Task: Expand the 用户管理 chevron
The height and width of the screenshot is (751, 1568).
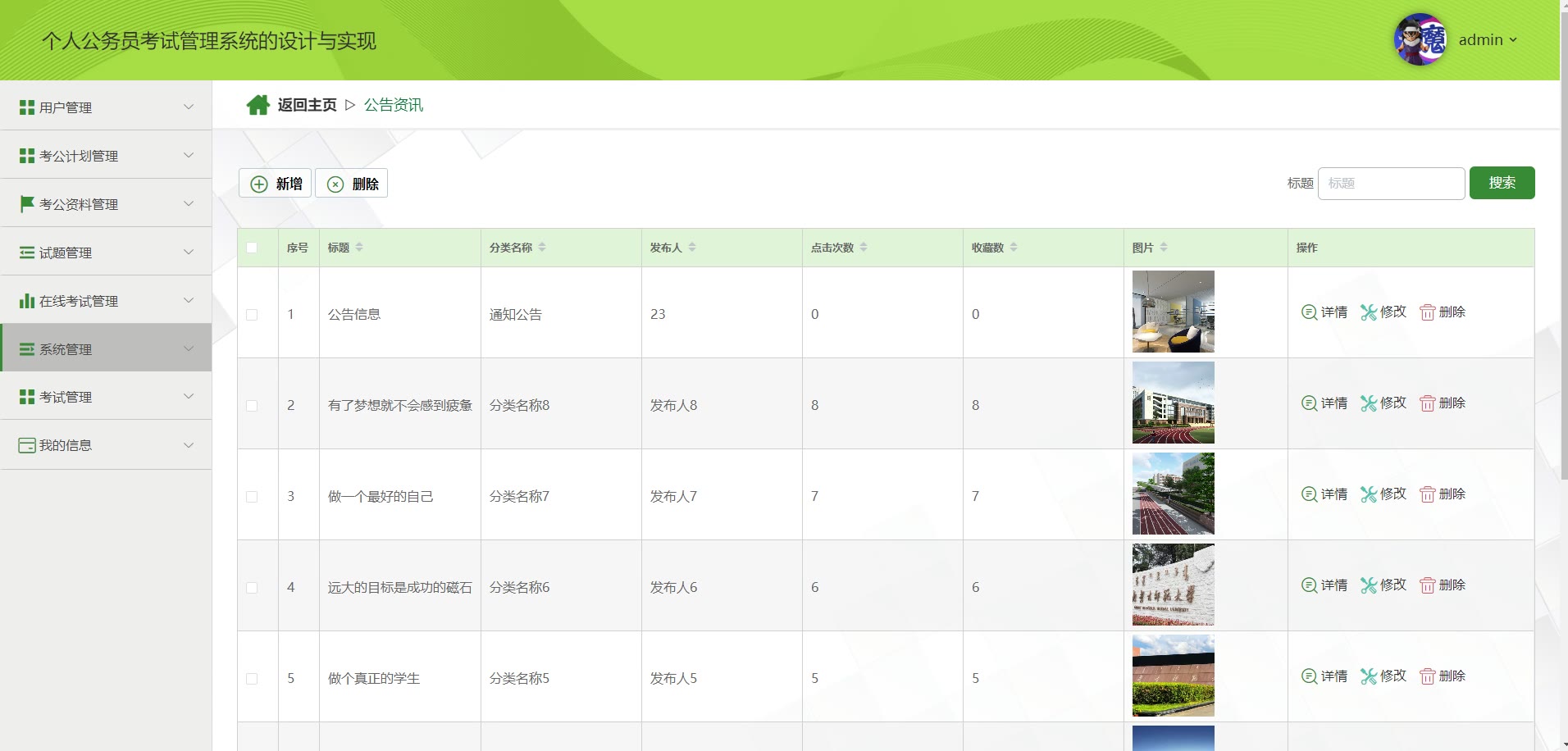Action: pyautogui.click(x=189, y=107)
